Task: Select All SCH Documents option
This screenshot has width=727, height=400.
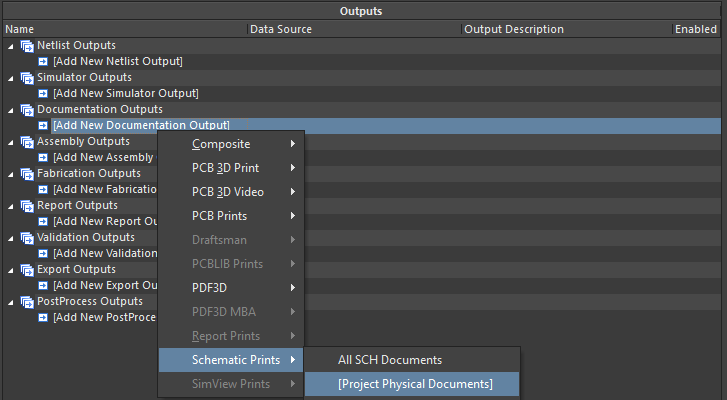Action: [x=390, y=360]
